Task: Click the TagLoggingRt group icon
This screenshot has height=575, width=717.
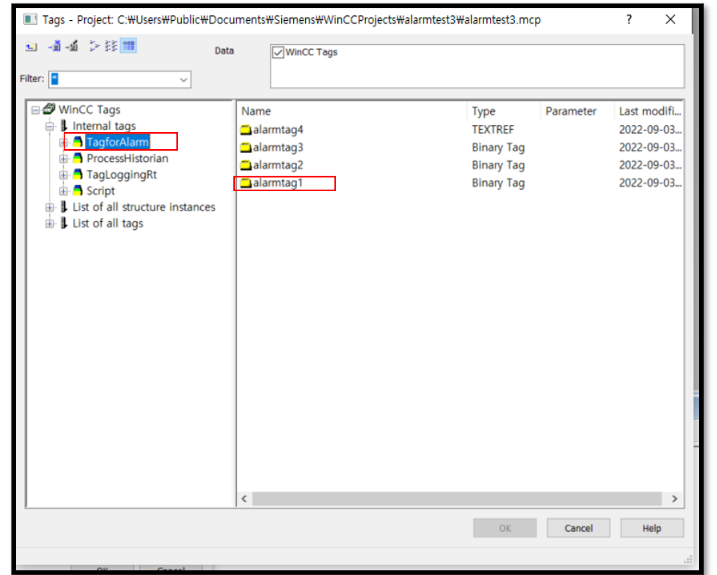Action: click(78, 174)
